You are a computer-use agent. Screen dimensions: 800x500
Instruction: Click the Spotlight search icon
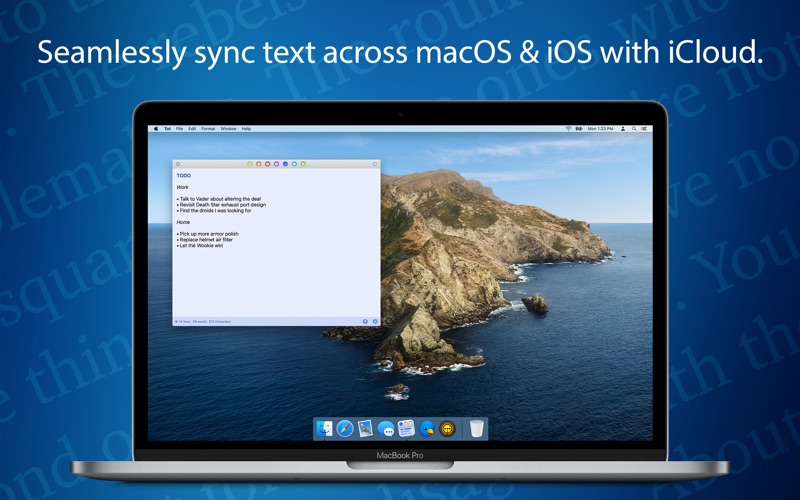(x=634, y=129)
